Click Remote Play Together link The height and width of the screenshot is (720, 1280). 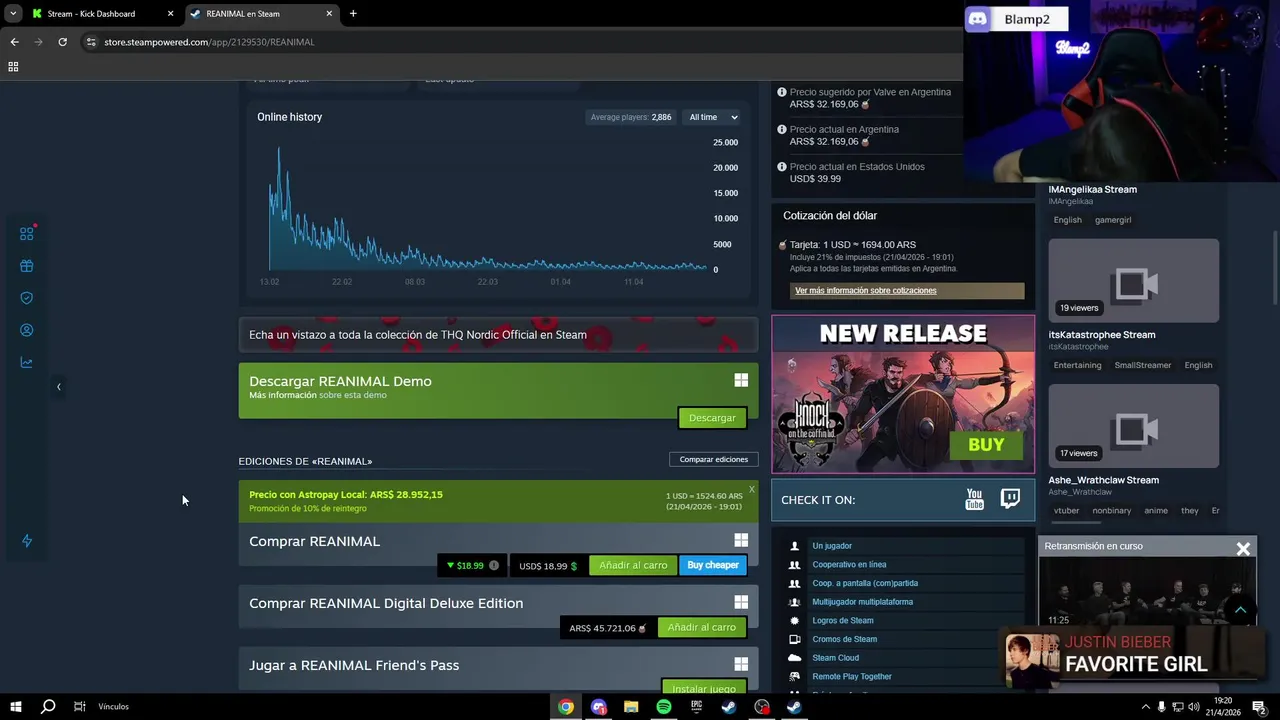tap(852, 677)
